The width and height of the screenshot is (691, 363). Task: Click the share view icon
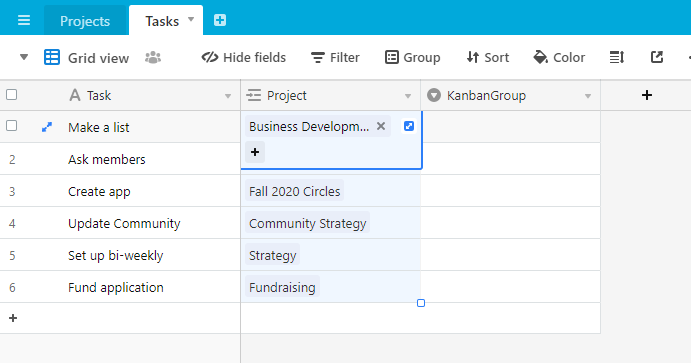click(657, 57)
